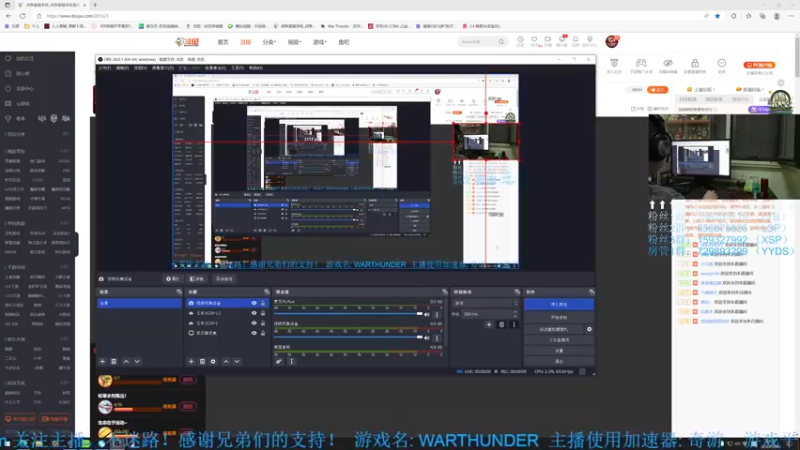Open OBS File menu
800x450 pixels.
[x=105, y=68]
